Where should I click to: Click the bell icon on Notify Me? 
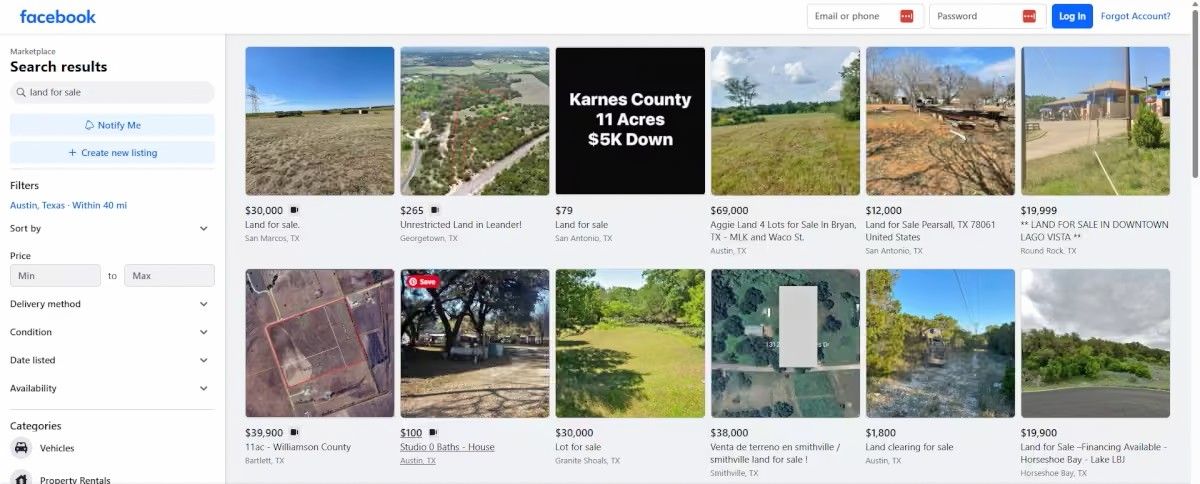coord(89,125)
